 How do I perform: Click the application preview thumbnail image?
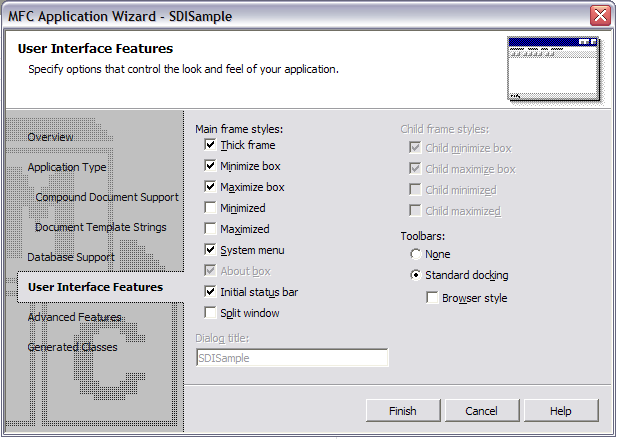tap(554, 69)
